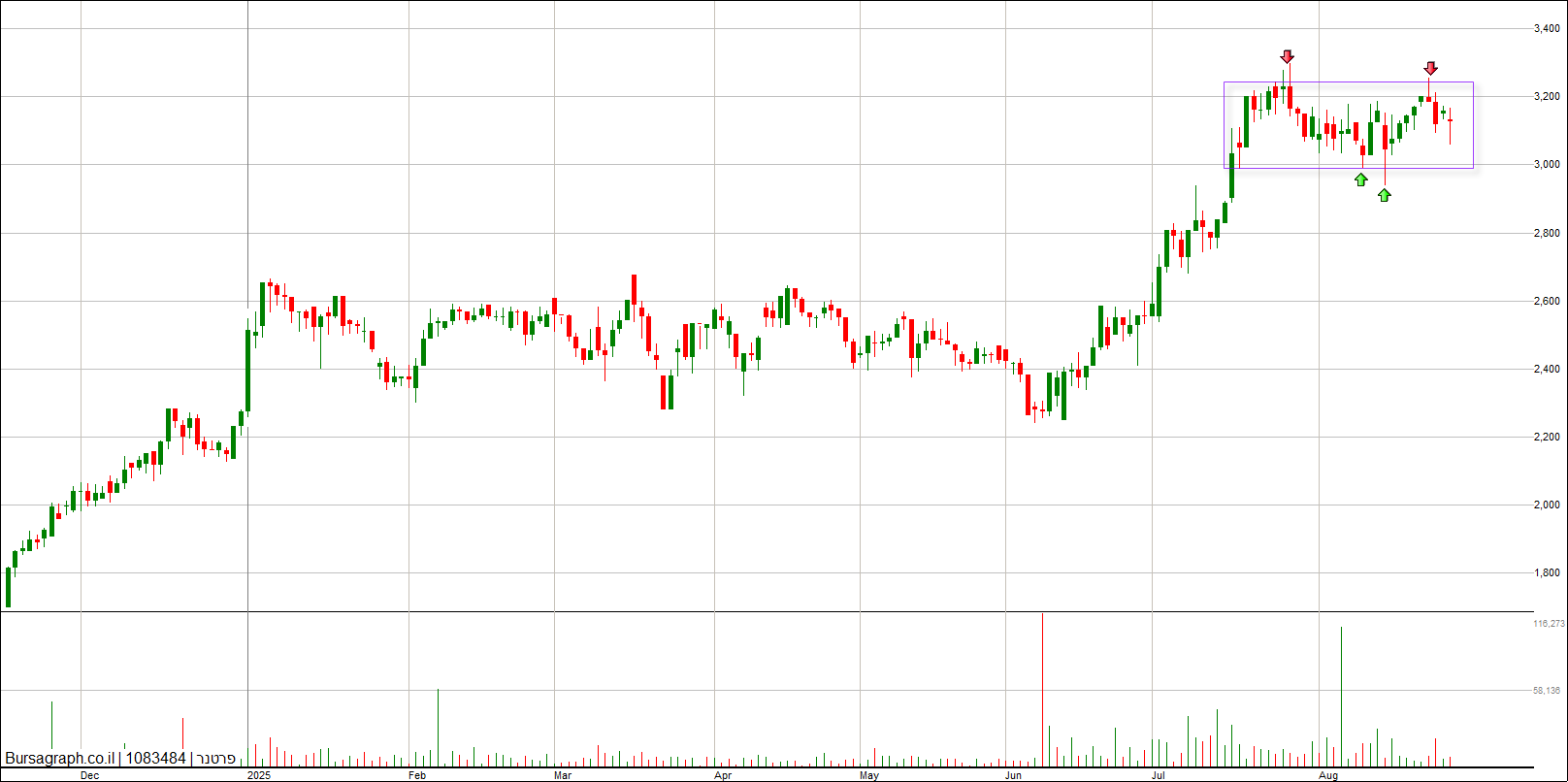
Task: Click the 2,400 price axis label
Action: click(x=1547, y=369)
